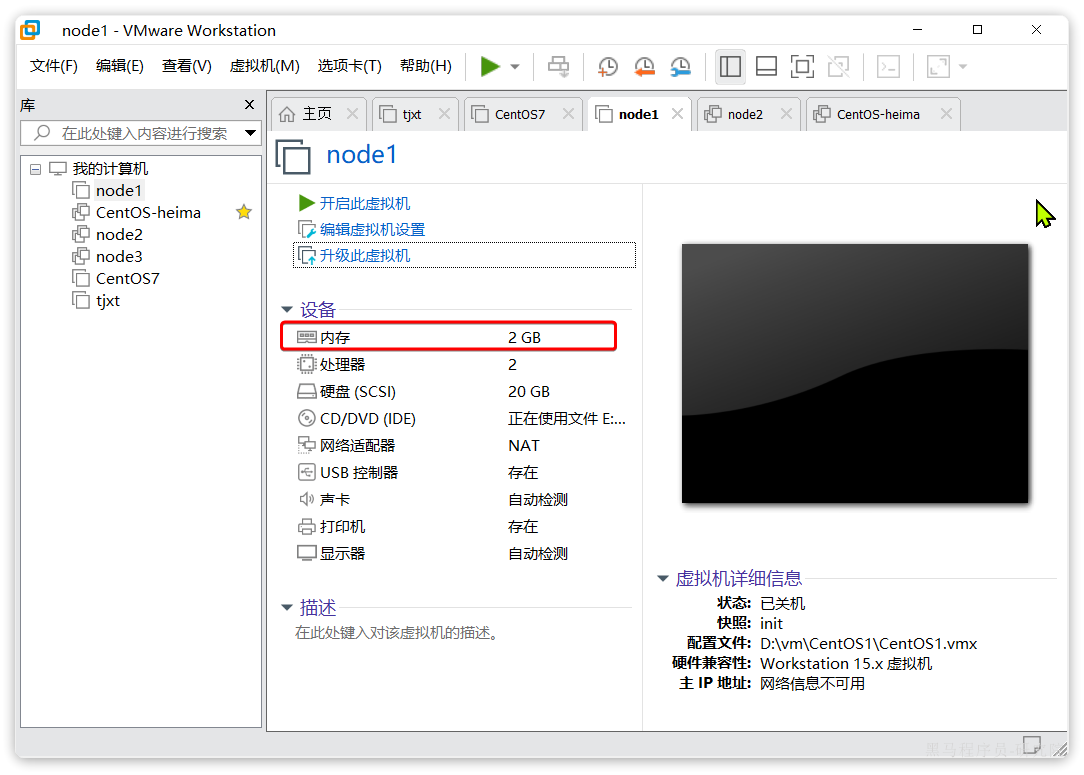Click the stretch guest display icon
This screenshot has height=775, width=1084.
click(x=938, y=66)
